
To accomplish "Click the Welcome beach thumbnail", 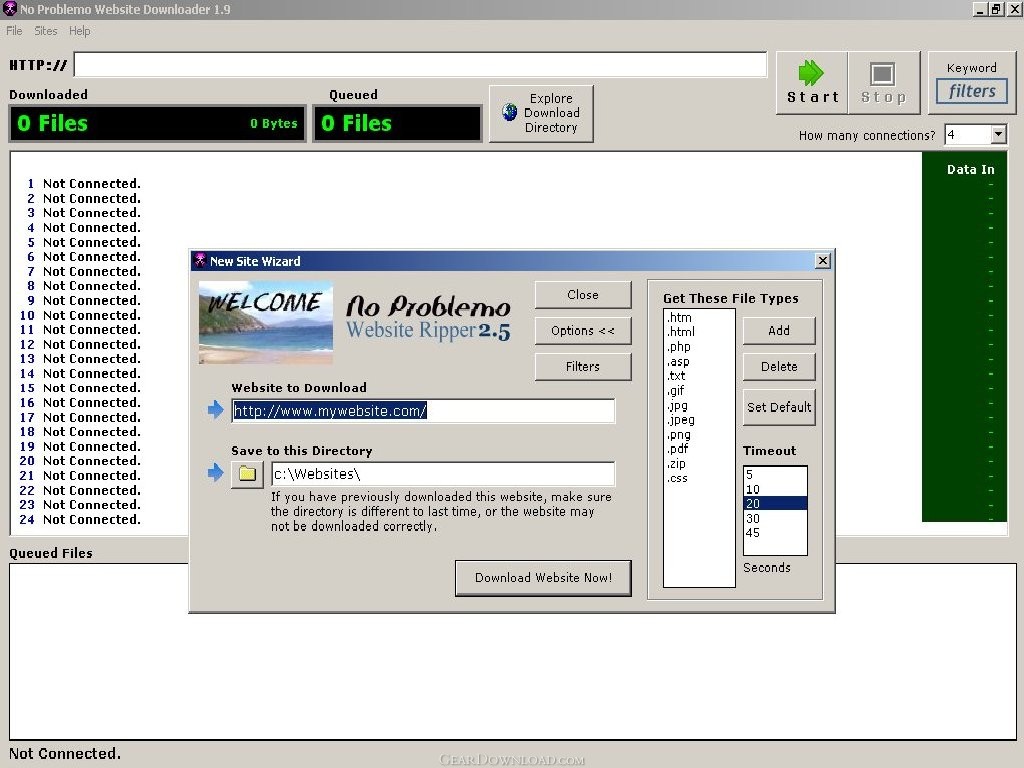I will 266,322.
